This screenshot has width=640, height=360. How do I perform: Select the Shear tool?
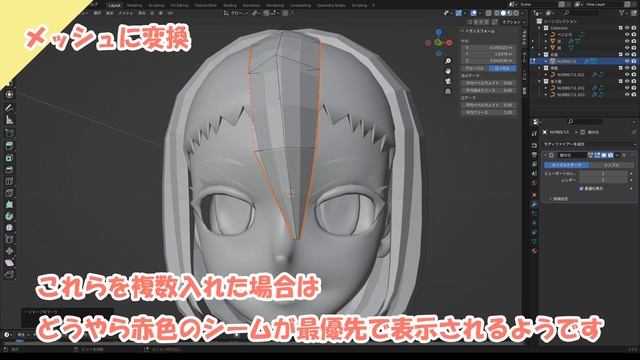pos(9,263)
